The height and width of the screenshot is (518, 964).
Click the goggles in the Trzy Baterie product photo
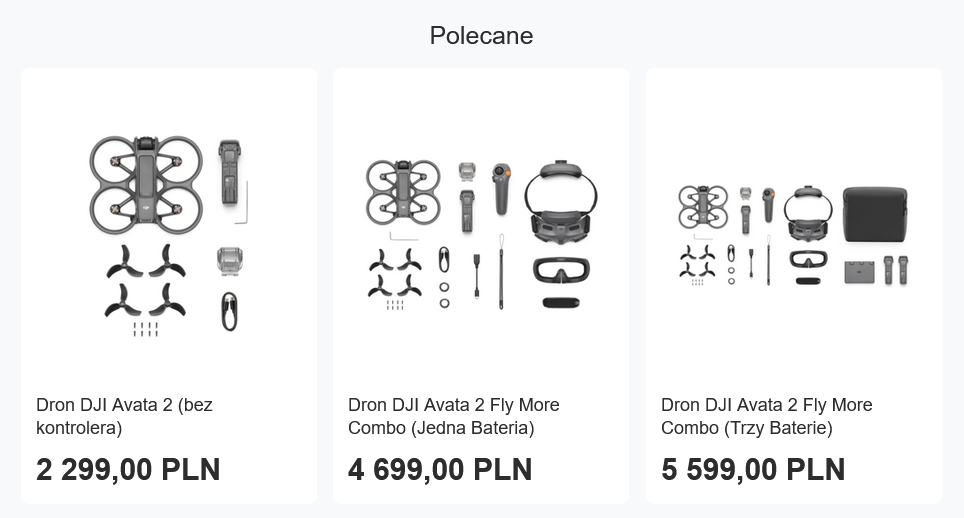pyautogui.click(x=808, y=214)
